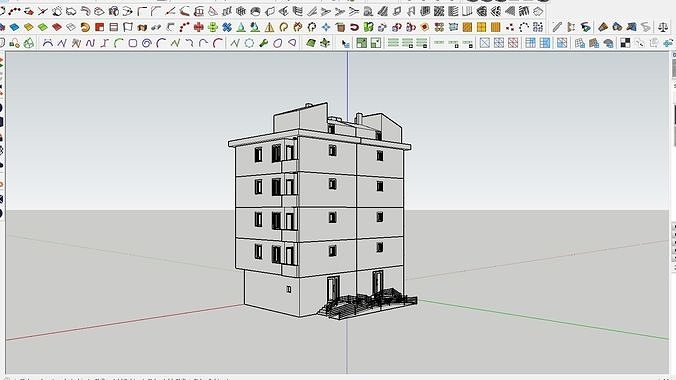Click the dotted circle points icon
Viewport: 676px width, 380px height.
(524, 28)
